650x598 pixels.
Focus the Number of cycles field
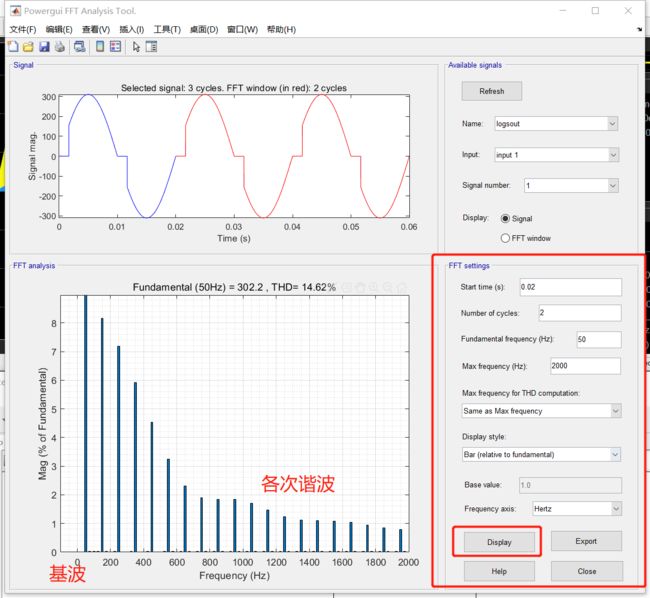pyautogui.click(x=580, y=313)
